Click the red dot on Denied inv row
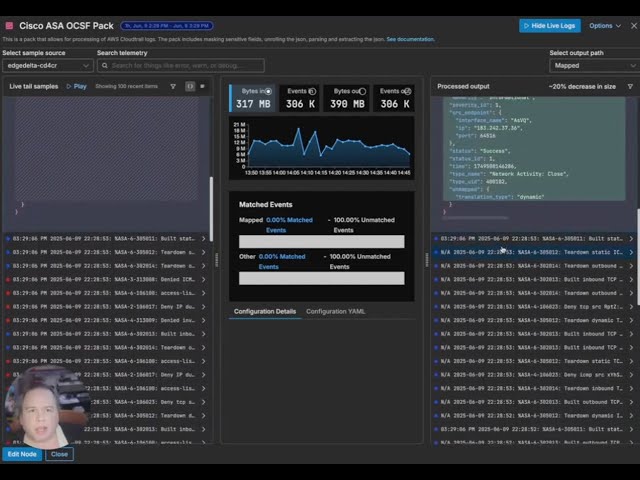The width and height of the screenshot is (640, 480). pyautogui.click(x=8, y=320)
